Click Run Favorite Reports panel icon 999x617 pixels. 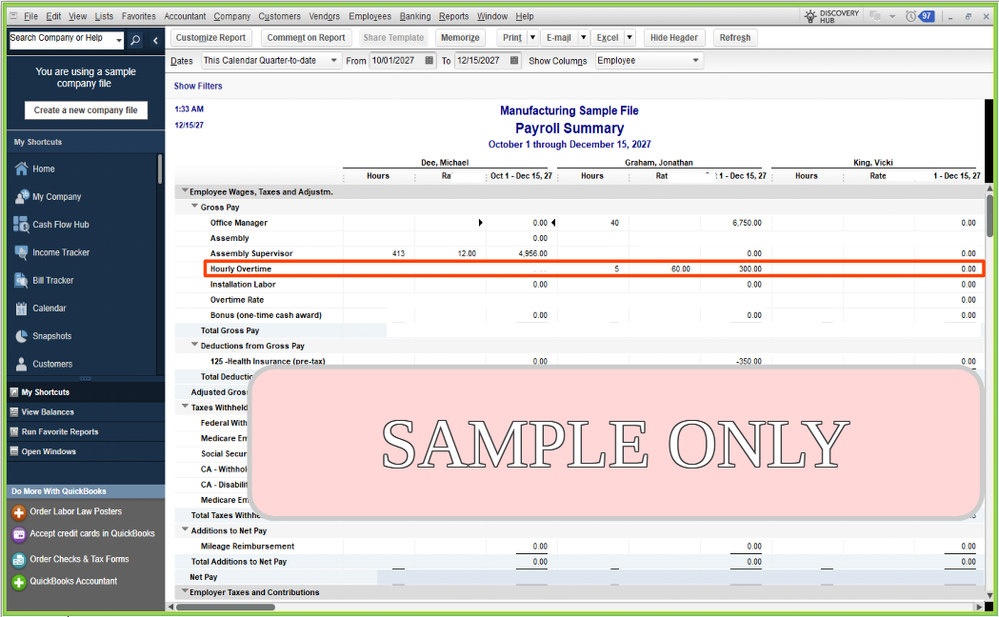click(14, 432)
